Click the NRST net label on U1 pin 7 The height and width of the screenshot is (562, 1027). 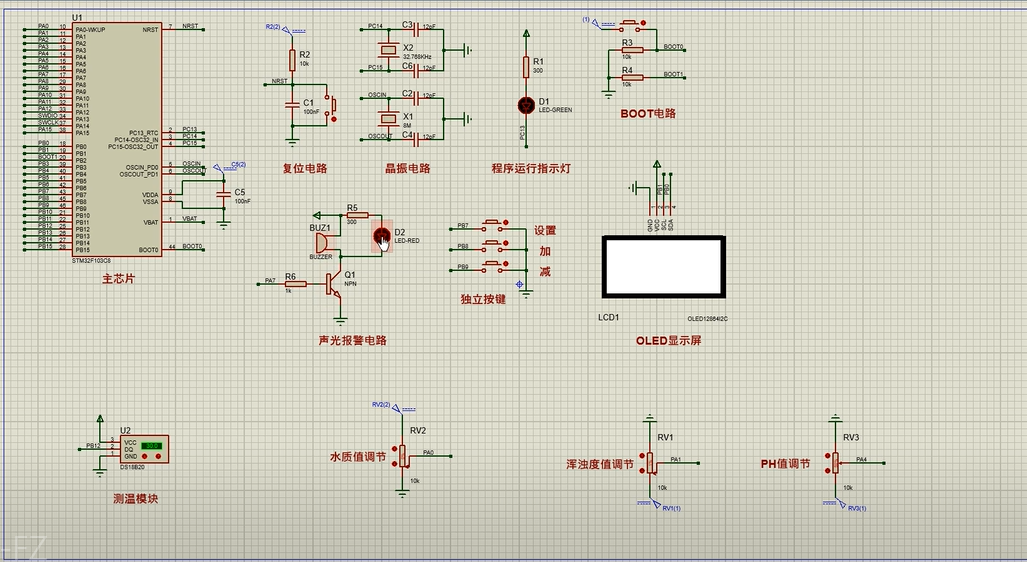(190, 26)
